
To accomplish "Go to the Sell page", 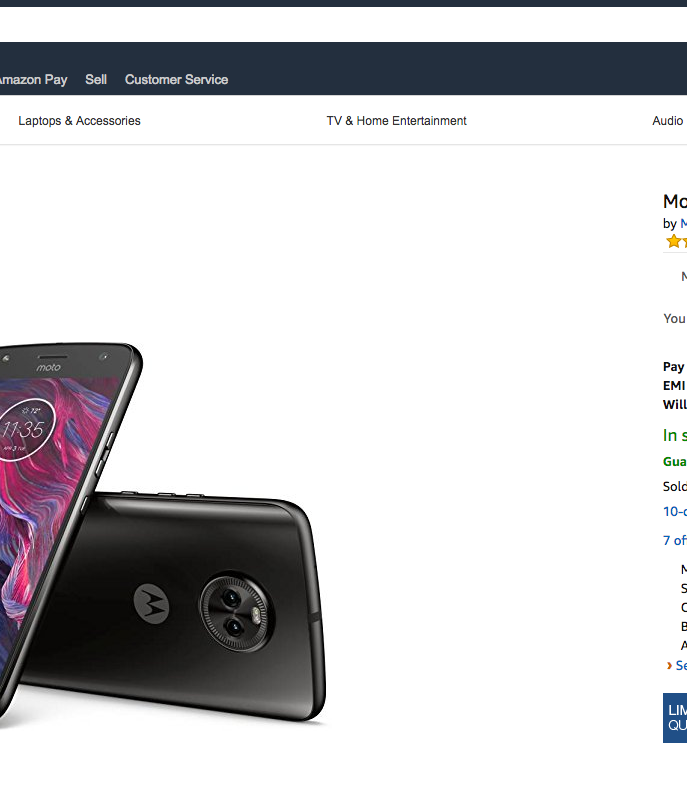I will 96,79.
